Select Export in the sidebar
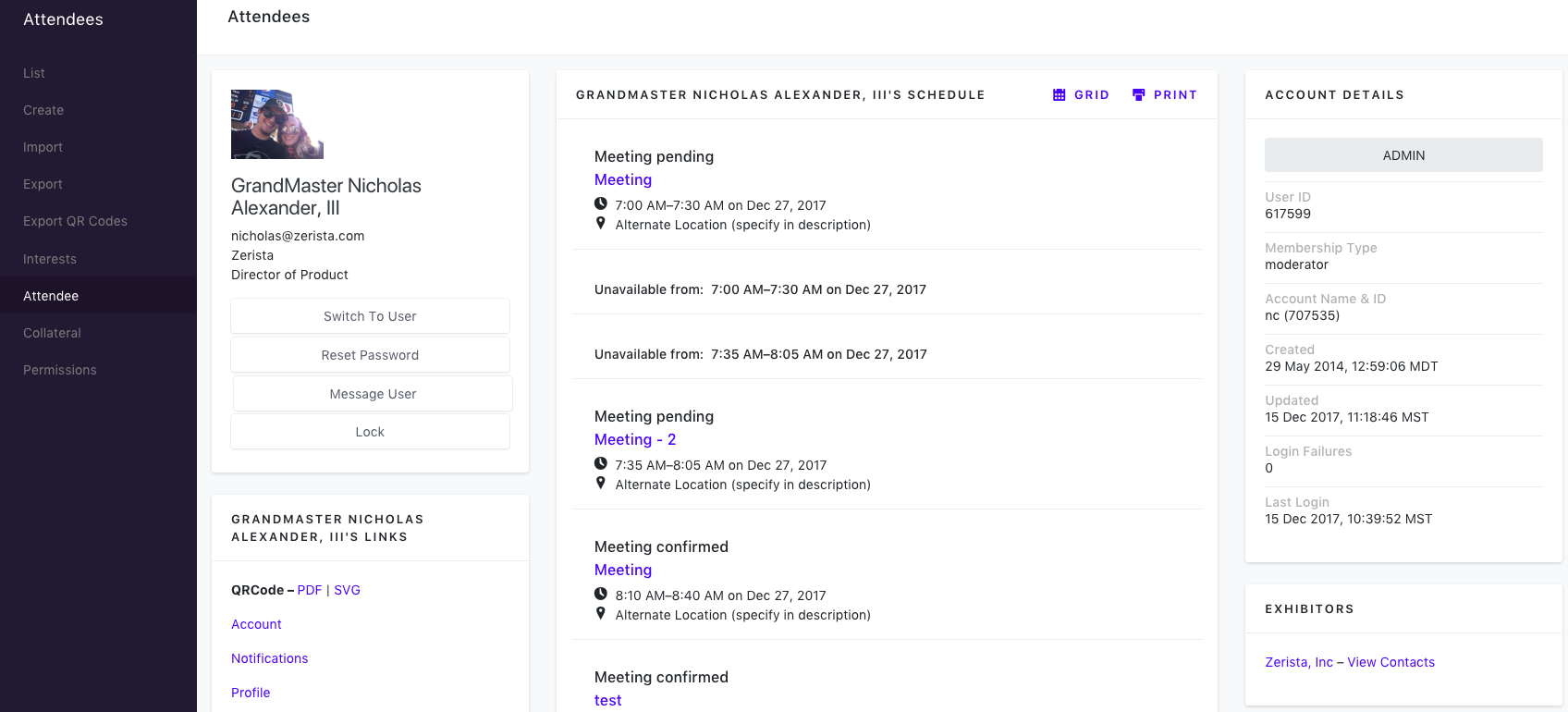Screen dimensions: 1568x712 coord(43,184)
